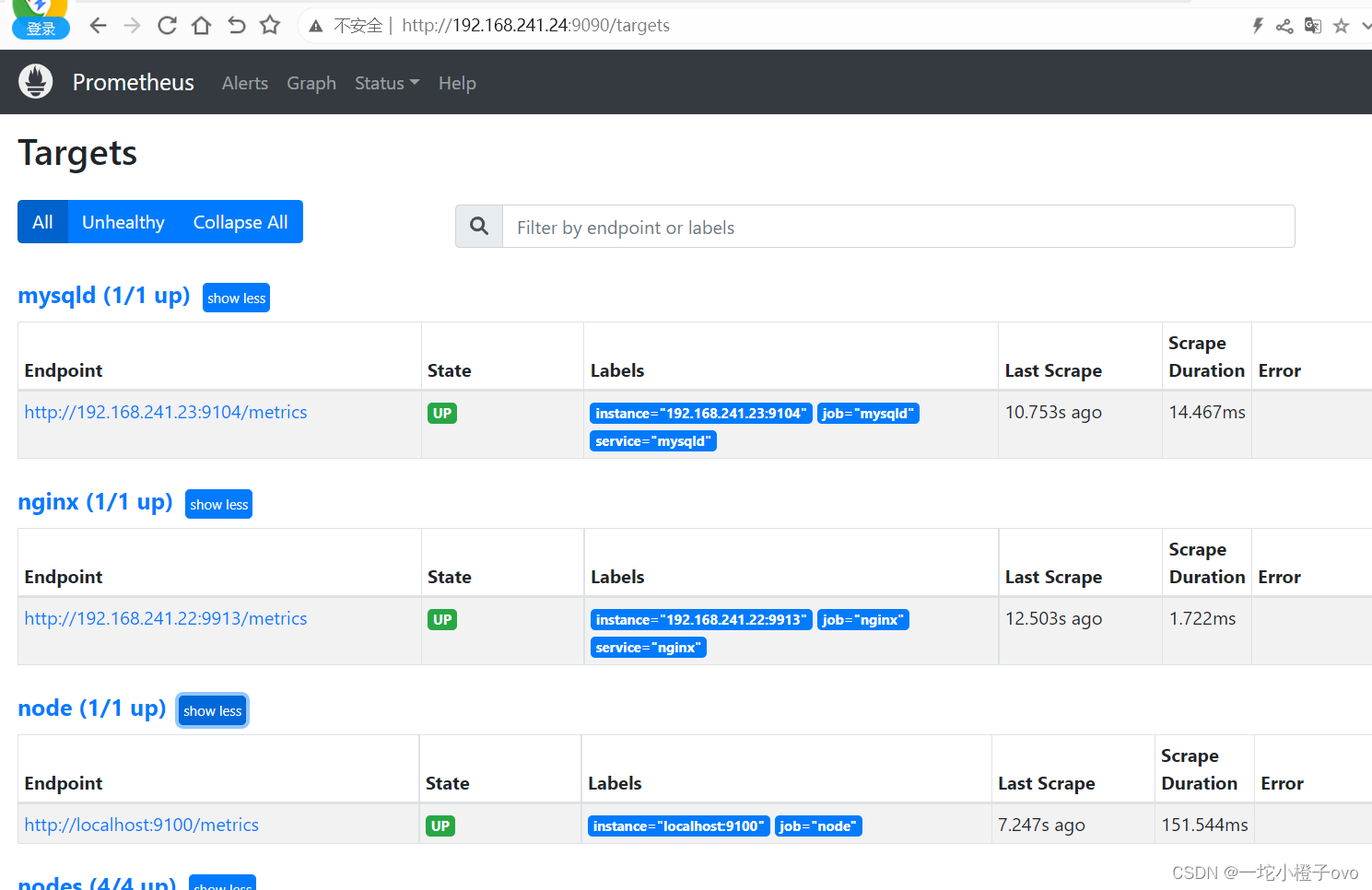Click the Filter by endpoint or labels field
1372x890 pixels.
point(898,227)
